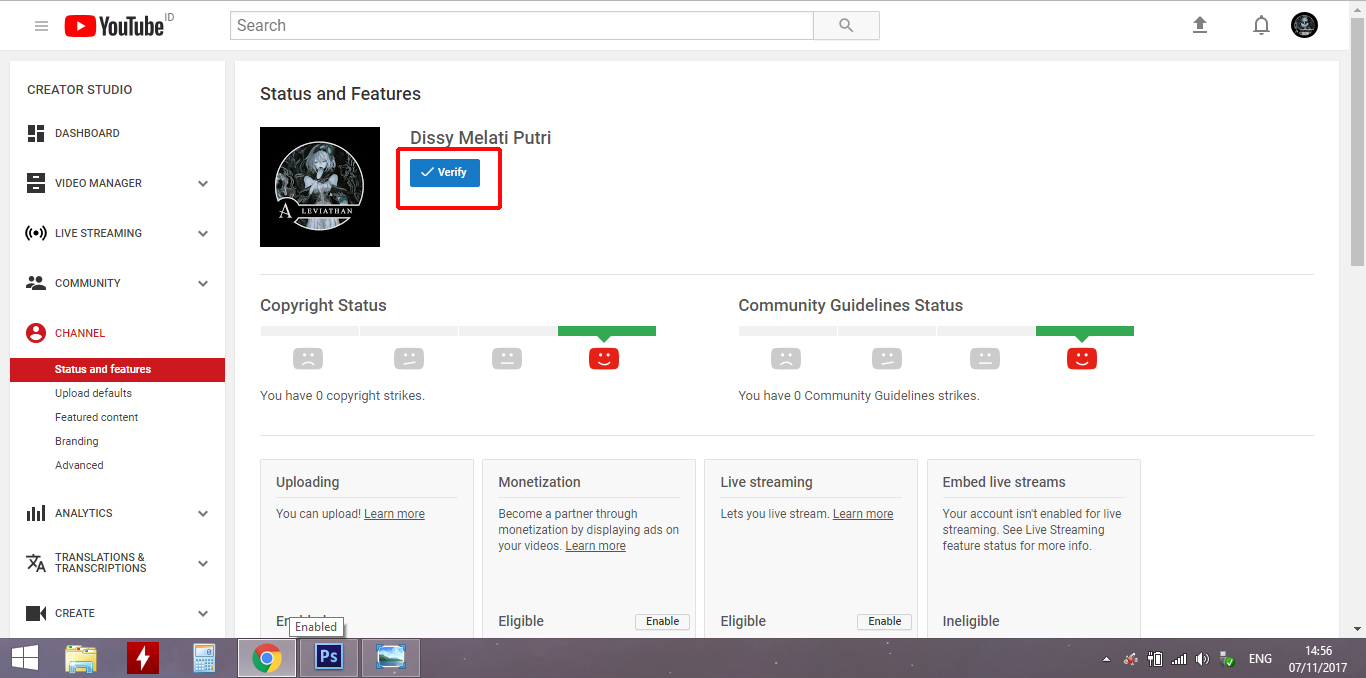
Task: Select the Live Streaming sidebar icon
Action: pos(34,233)
